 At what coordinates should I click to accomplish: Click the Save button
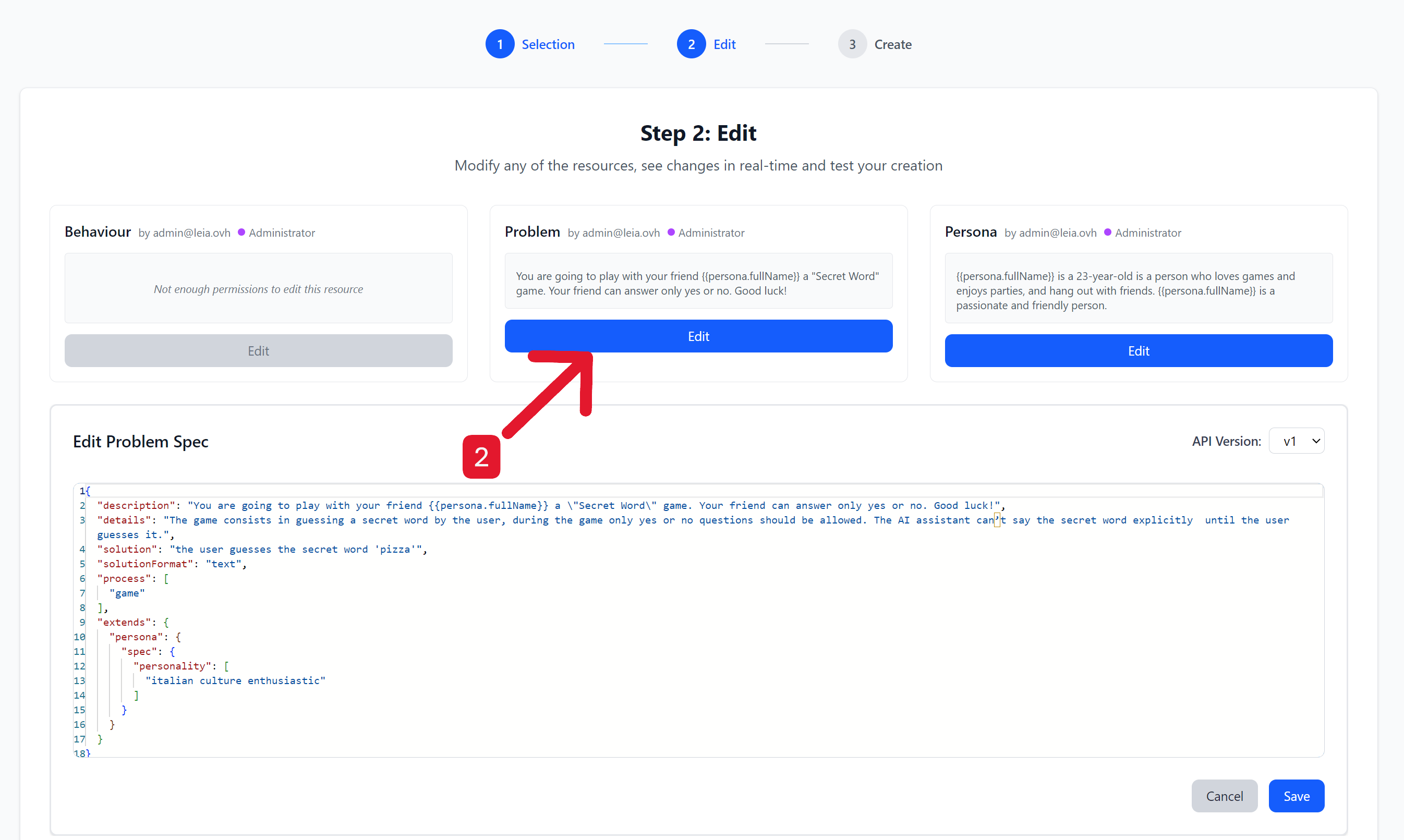pyautogui.click(x=1297, y=795)
